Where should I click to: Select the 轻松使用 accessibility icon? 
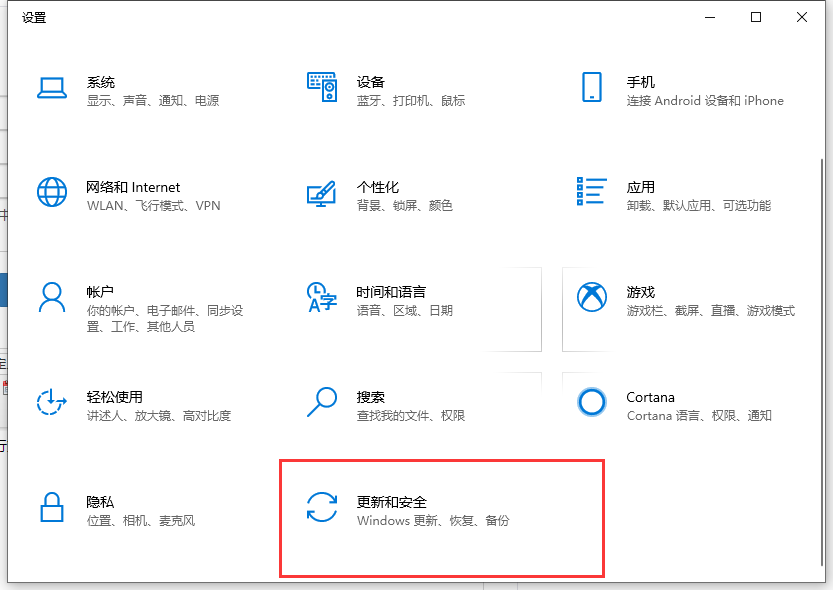tap(52, 402)
